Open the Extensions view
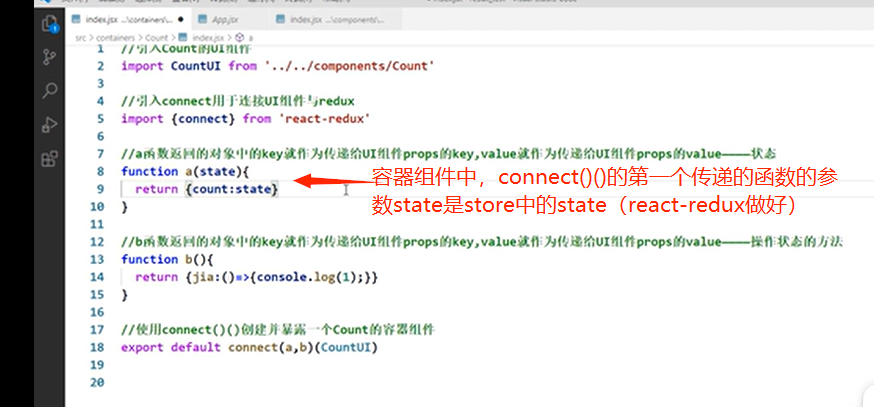 click(50, 159)
